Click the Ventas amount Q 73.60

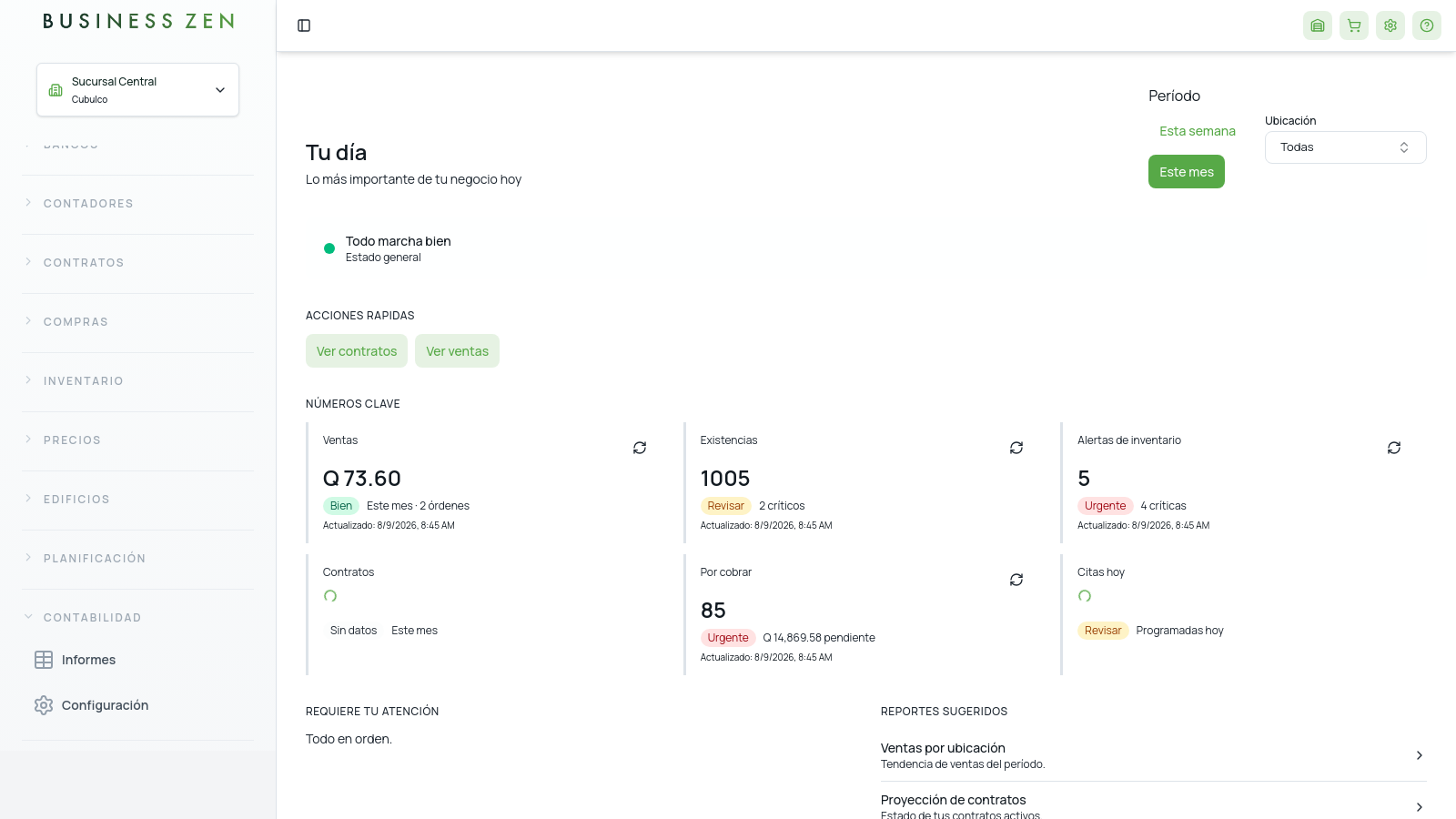coord(362,479)
